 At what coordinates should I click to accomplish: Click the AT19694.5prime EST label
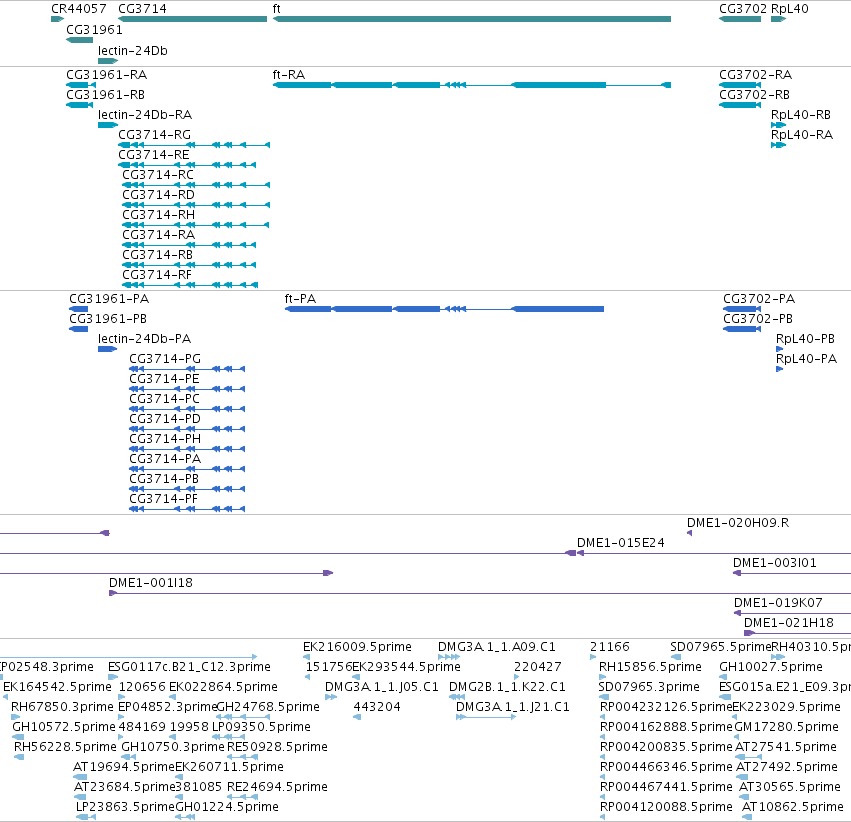click(124, 768)
